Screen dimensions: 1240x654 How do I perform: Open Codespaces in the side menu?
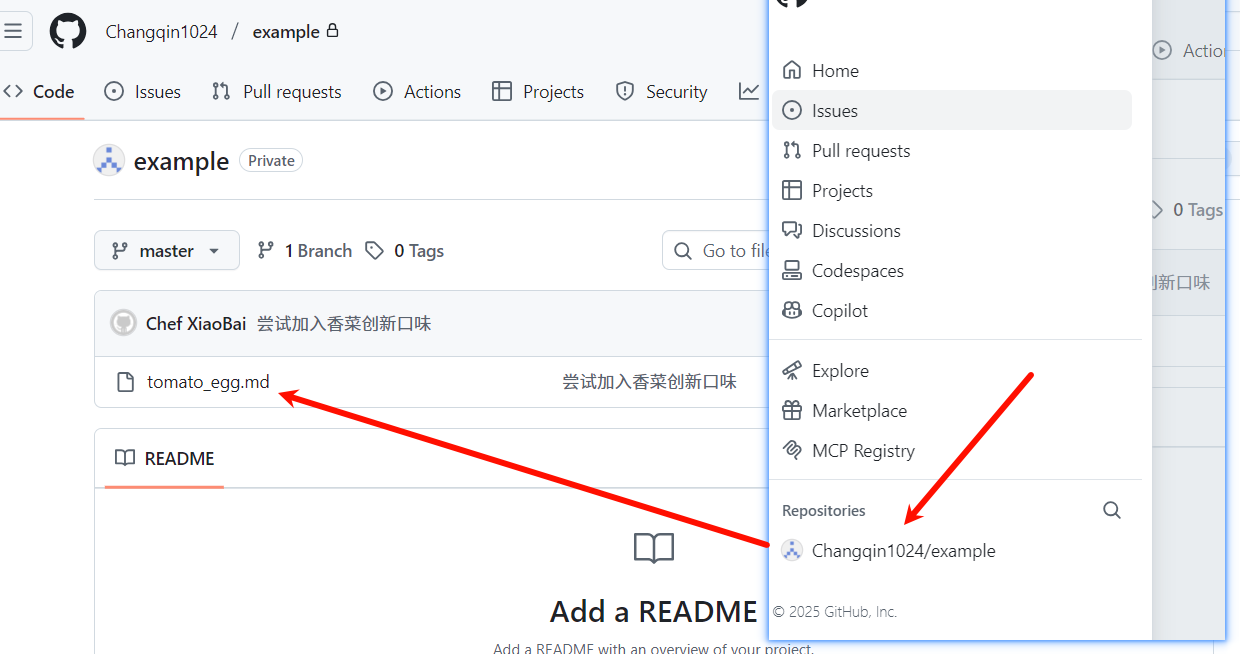952,271
